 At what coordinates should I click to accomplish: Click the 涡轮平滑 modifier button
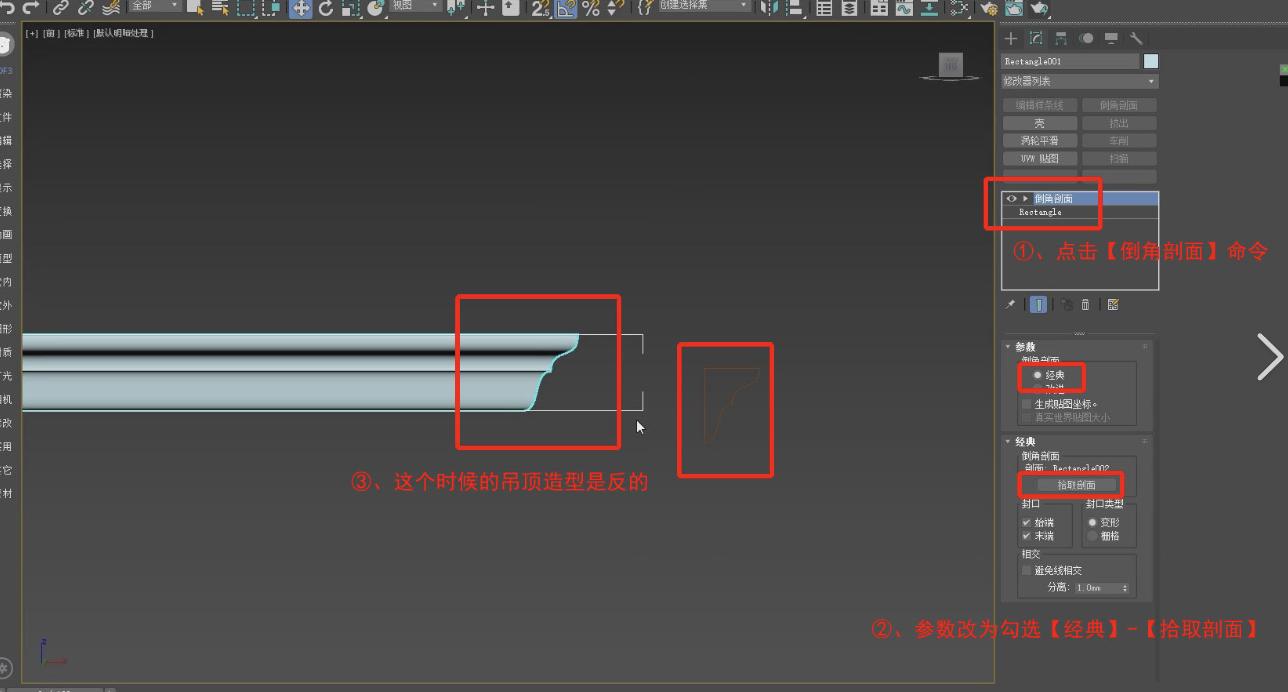point(1039,141)
